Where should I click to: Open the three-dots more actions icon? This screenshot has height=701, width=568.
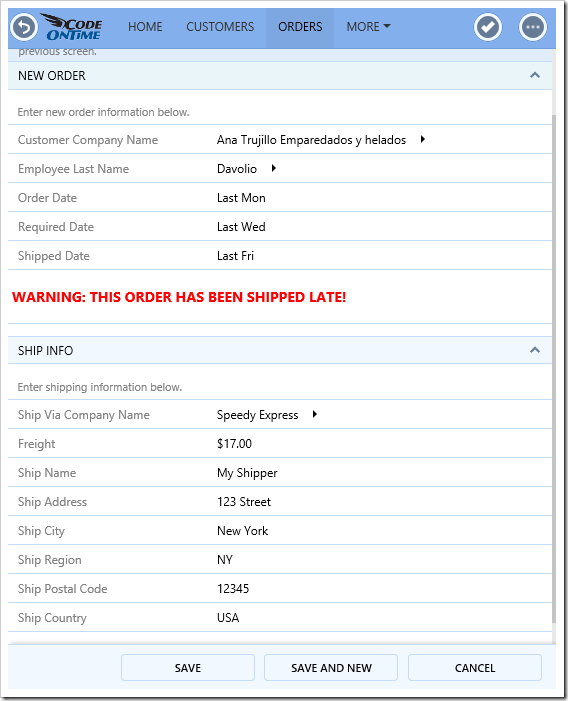pos(532,27)
